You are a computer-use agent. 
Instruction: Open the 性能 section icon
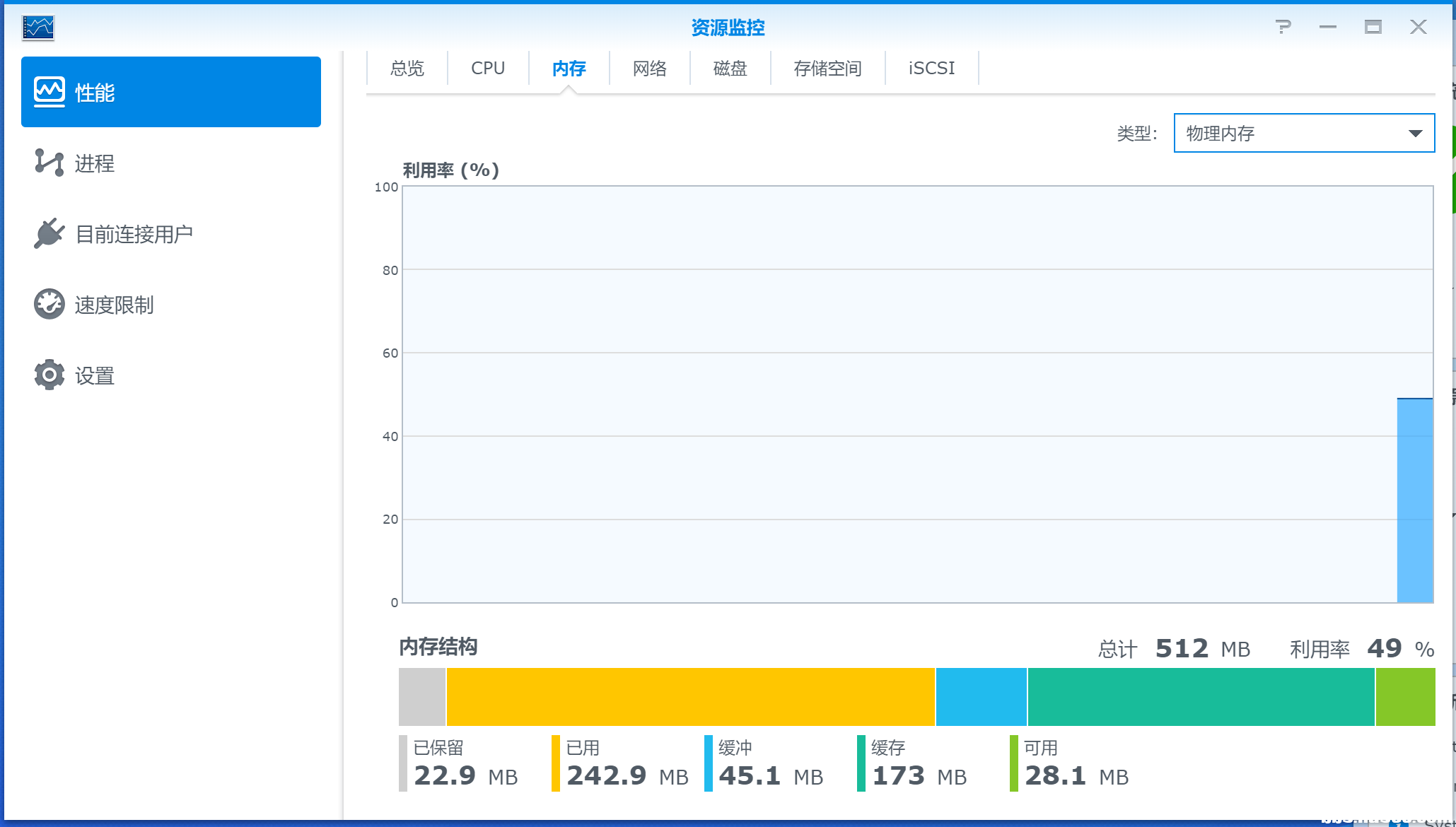click(x=49, y=92)
